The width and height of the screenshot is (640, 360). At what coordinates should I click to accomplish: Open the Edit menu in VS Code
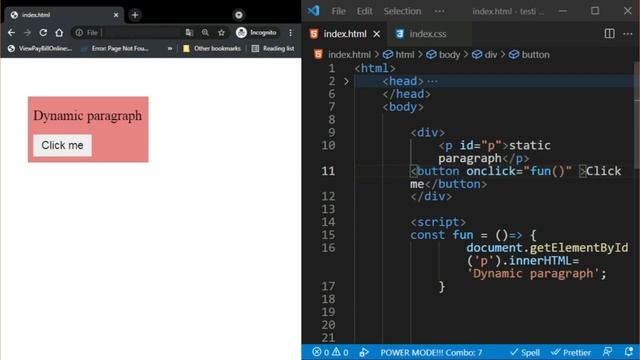tap(364, 11)
